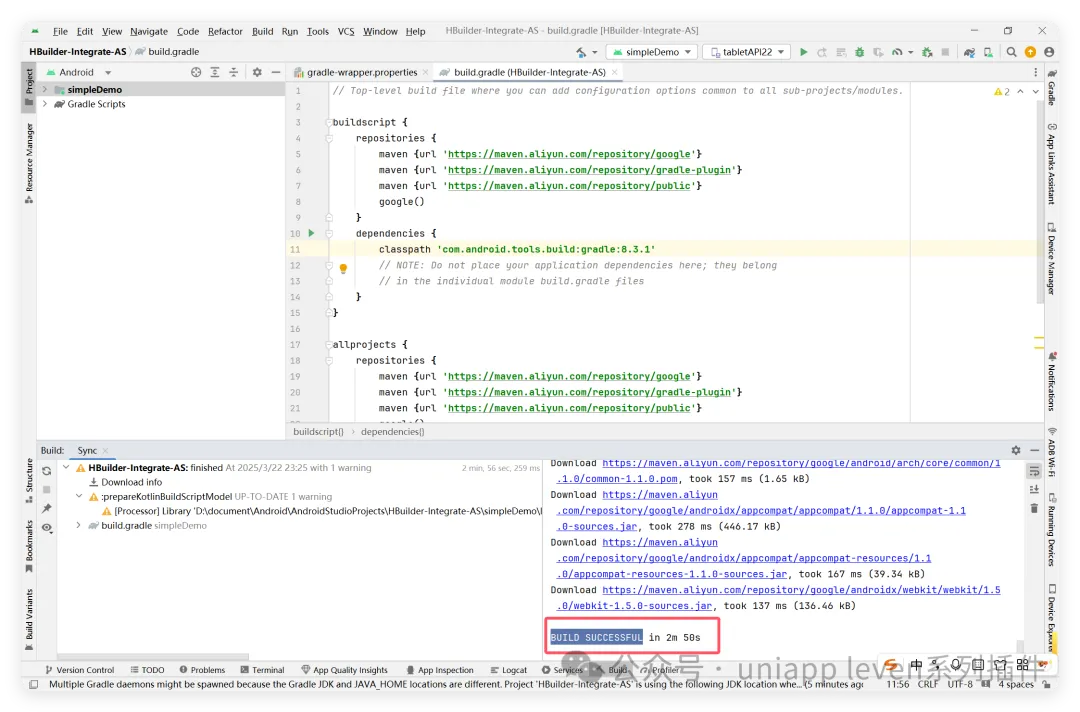Open the Gradle tool window from the right sidebar
Image resolution: width=1080 pixels, height=712 pixels.
pos(1052,86)
